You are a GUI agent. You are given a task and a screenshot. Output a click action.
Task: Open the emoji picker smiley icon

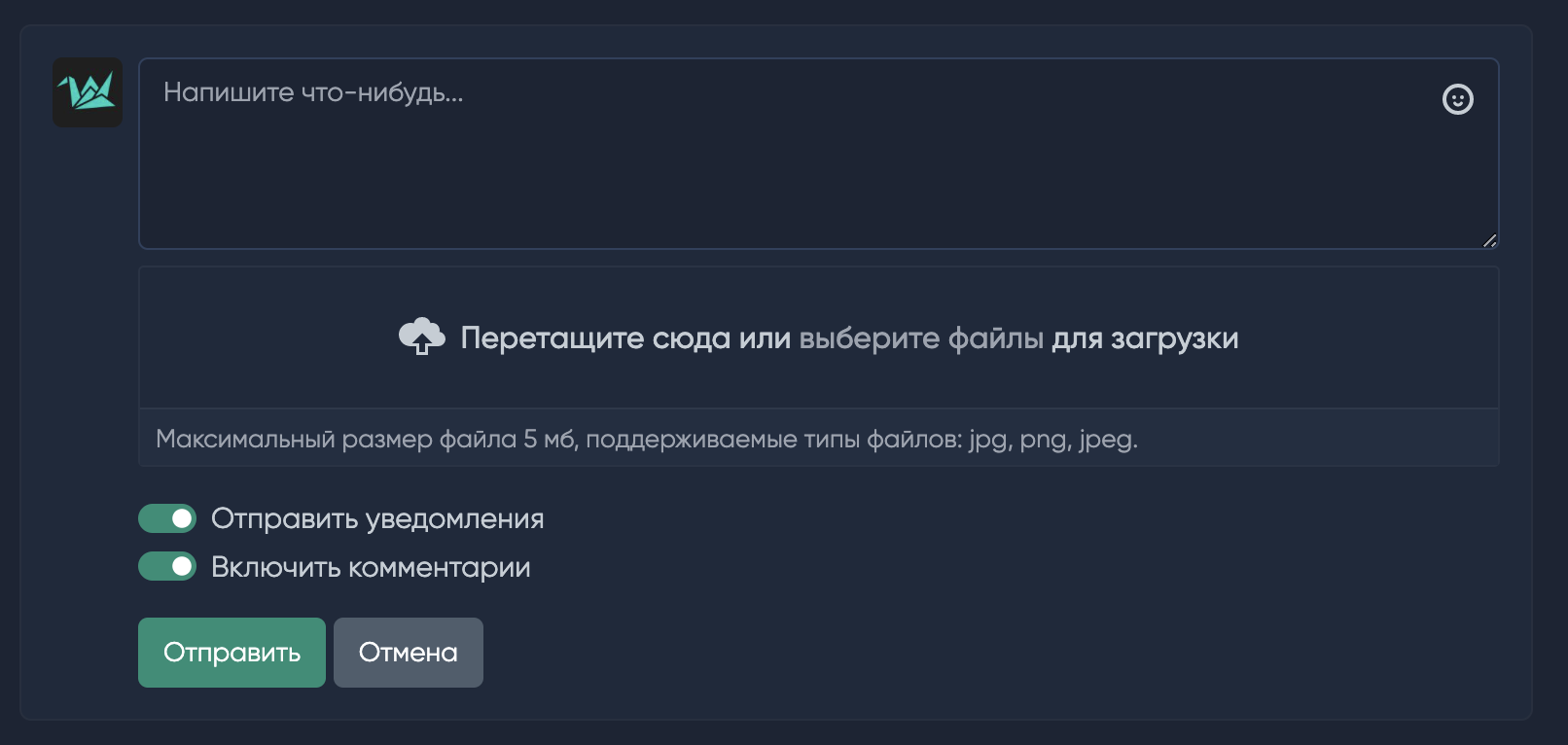pos(1457,99)
